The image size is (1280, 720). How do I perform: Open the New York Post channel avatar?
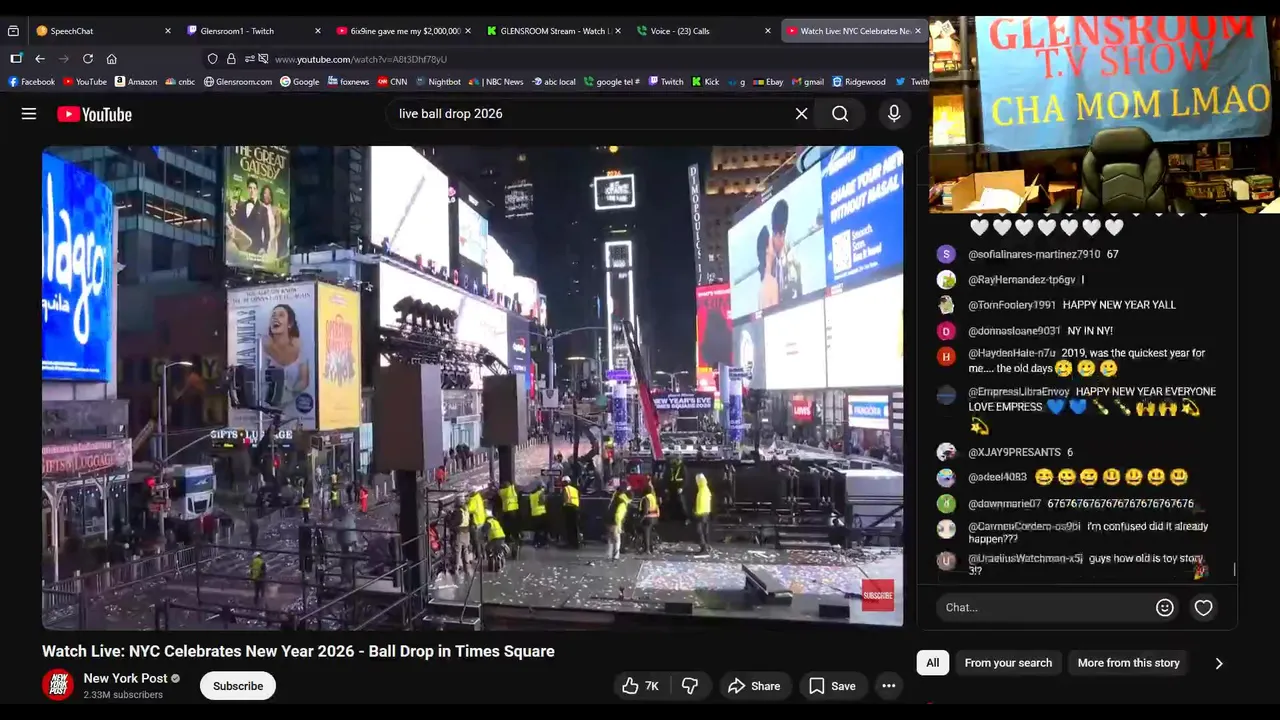[x=58, y=685]
